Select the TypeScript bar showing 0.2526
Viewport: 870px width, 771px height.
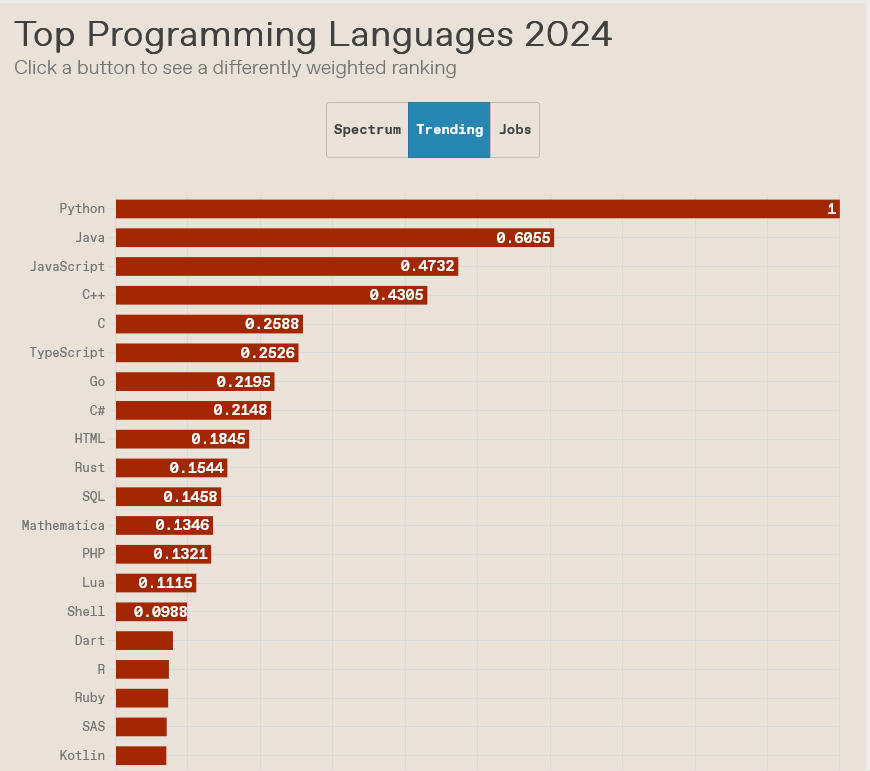point(207,353)
